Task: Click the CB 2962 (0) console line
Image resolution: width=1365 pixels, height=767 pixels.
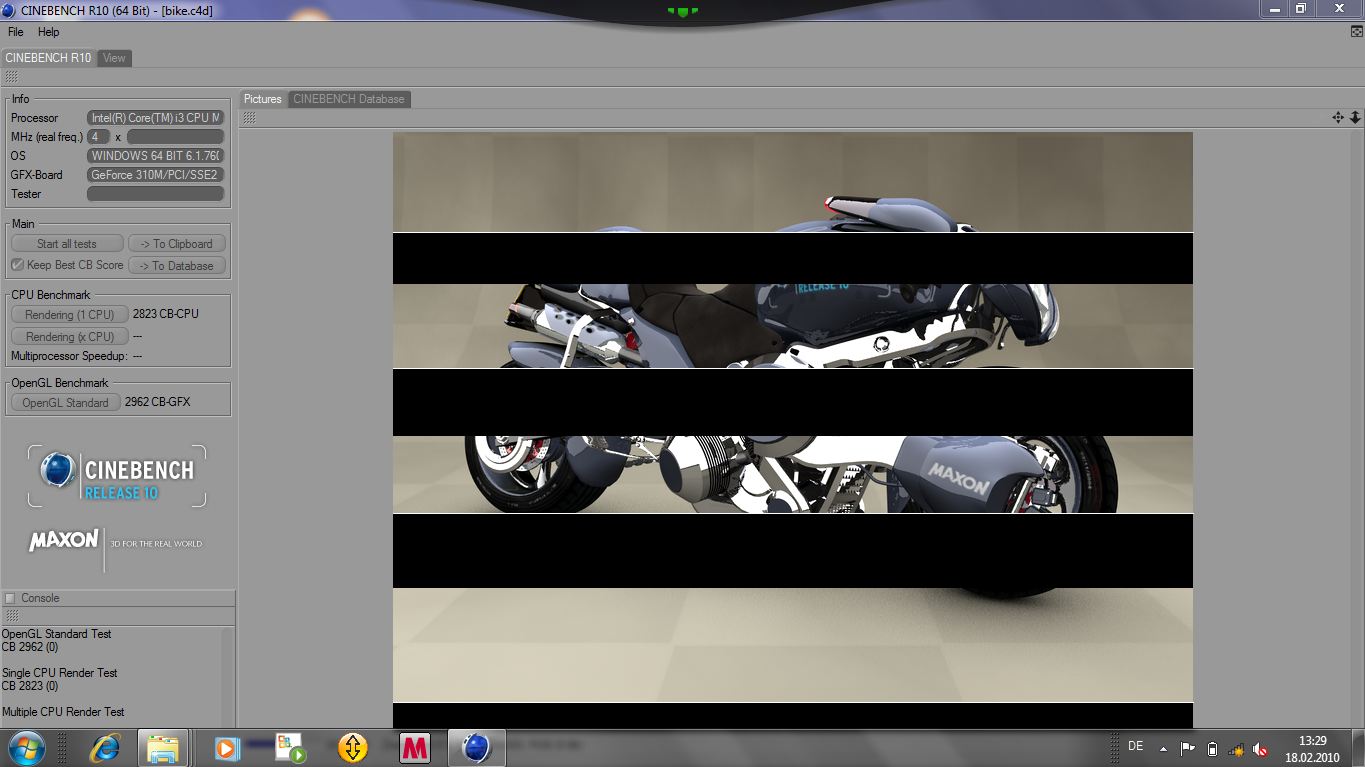Action: [30, 647]
